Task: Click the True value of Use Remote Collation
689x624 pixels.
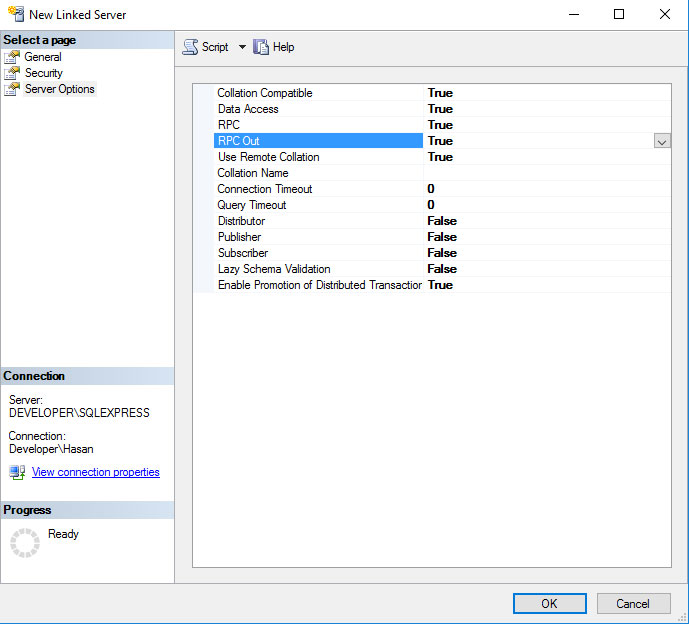Action: tap(440, 157)
